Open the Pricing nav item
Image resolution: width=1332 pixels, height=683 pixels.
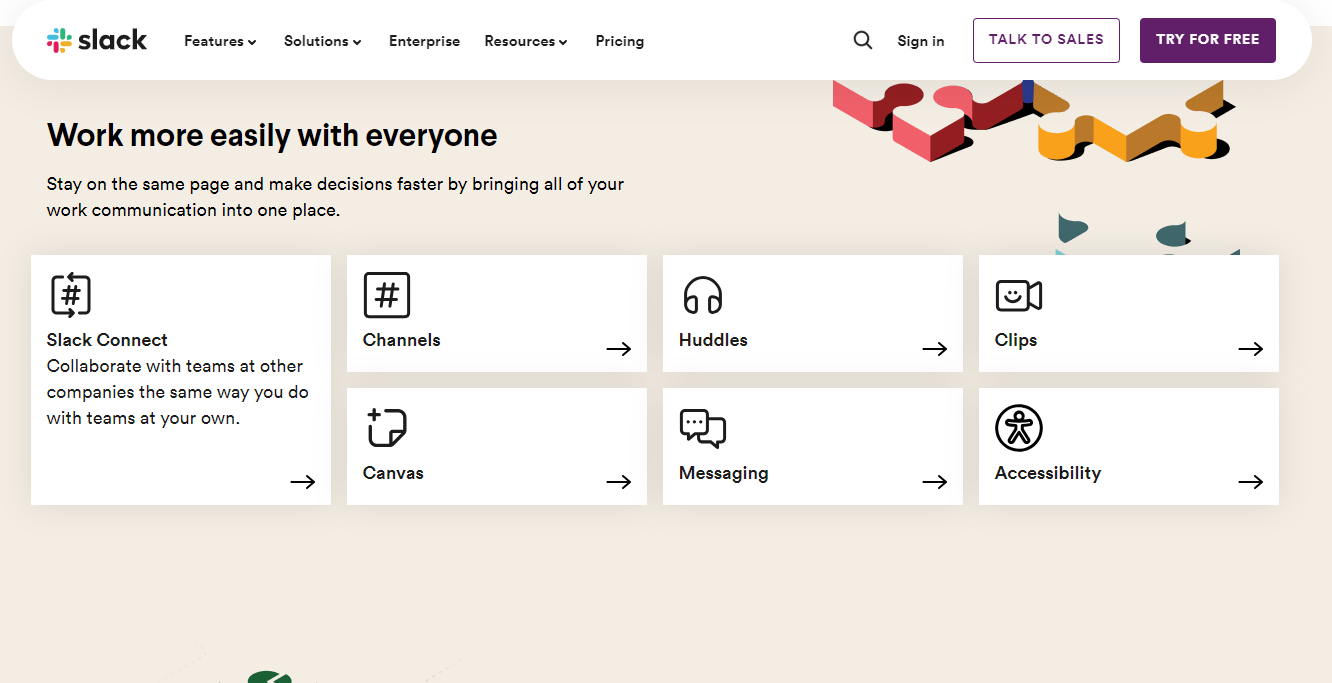(x=620, y=41)
